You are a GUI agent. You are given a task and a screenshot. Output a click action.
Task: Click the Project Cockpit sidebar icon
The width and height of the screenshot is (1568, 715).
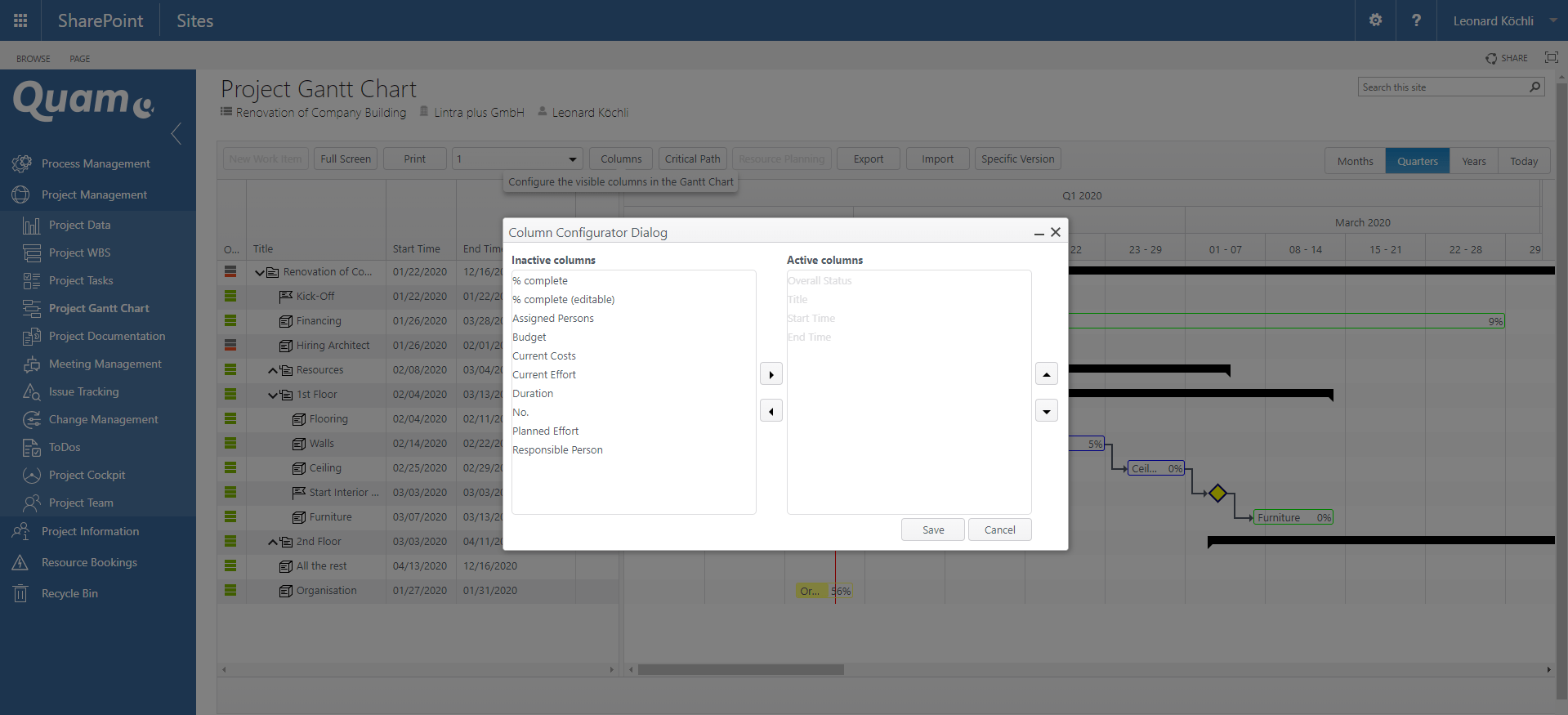coord(32,476)
